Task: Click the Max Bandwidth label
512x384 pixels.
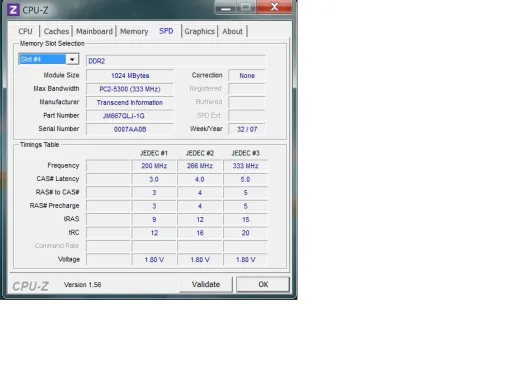Action: pos(56,88)
